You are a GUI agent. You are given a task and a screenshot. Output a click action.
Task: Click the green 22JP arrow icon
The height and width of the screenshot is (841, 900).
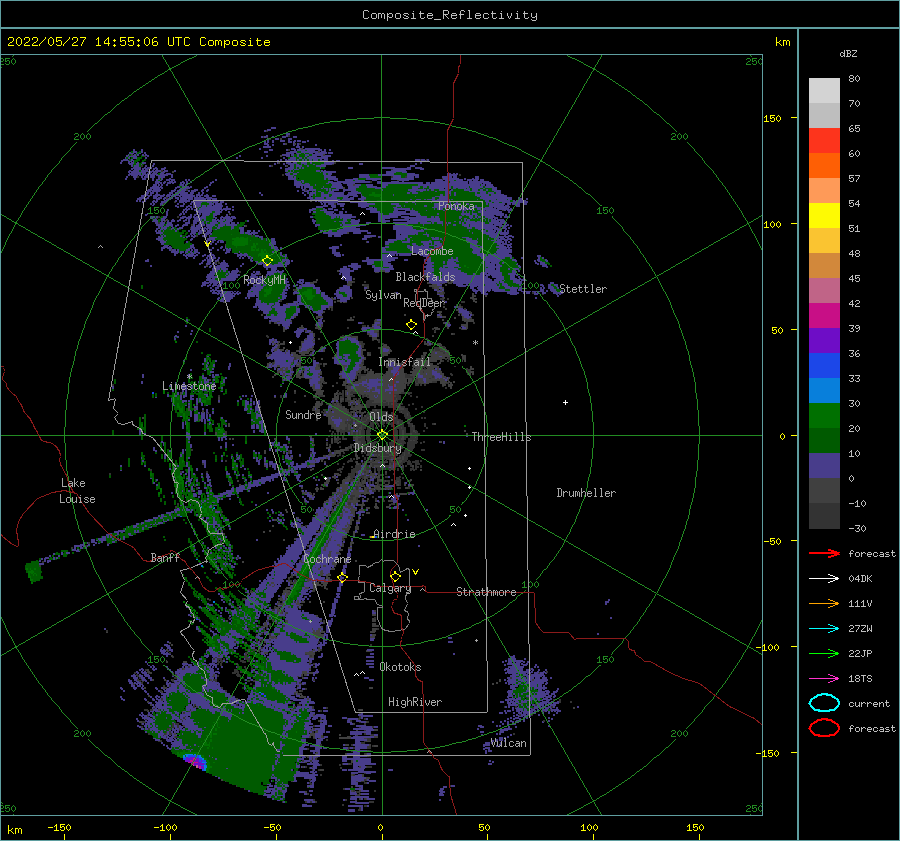tap(824, 653)
